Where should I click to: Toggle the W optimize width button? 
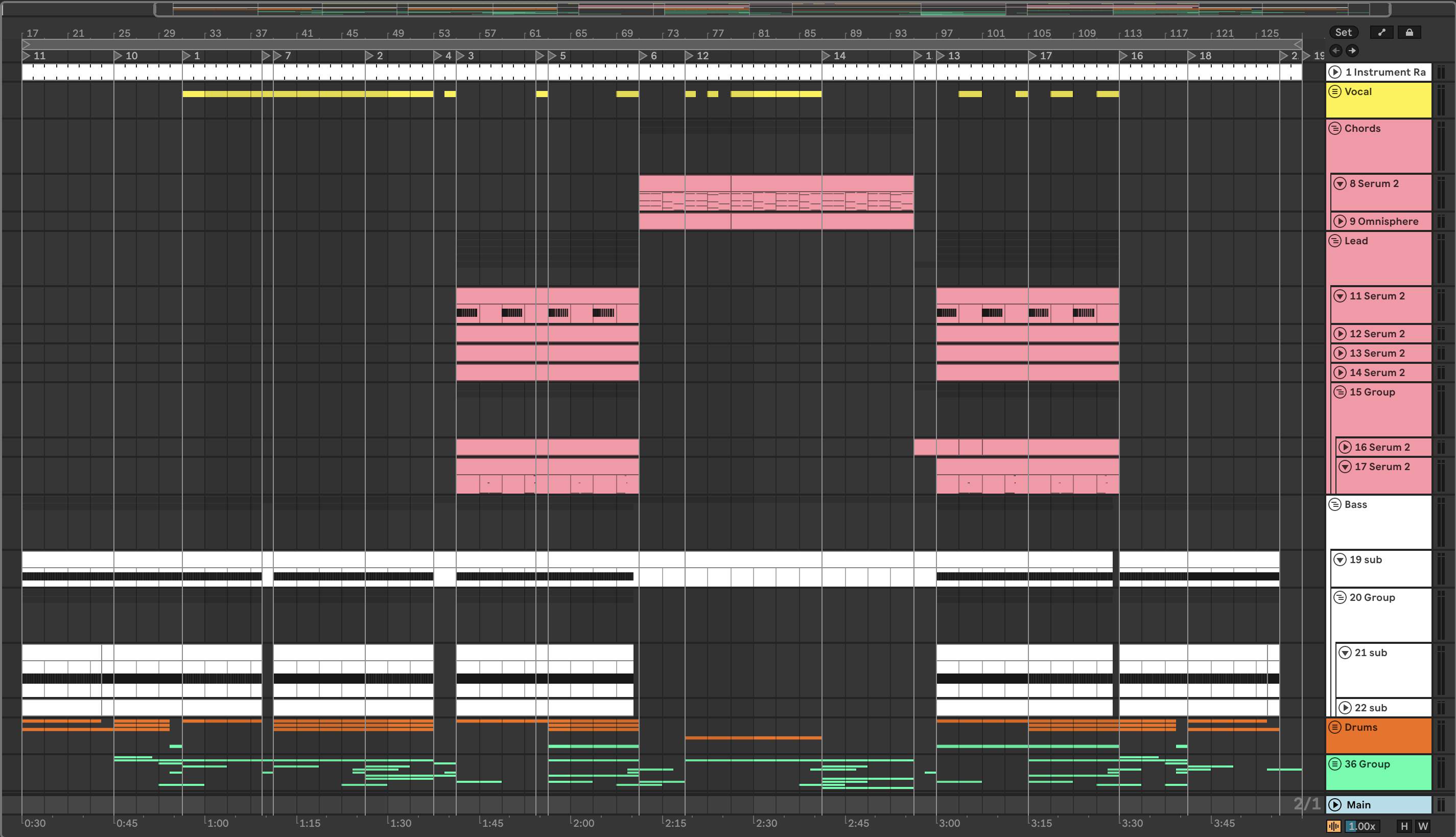click(1423, 826)
